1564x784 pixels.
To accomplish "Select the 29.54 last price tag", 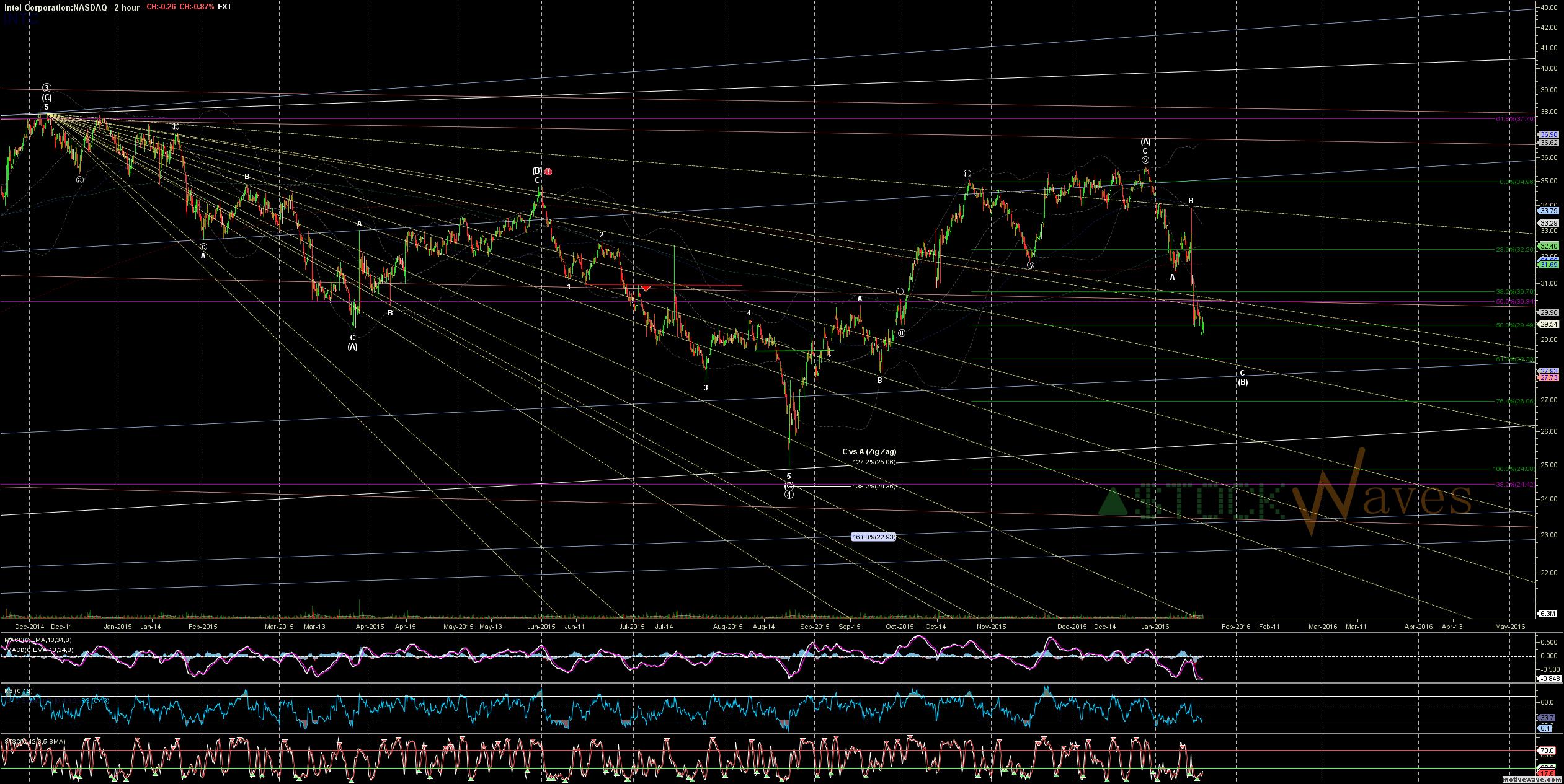I will 1548,324.
